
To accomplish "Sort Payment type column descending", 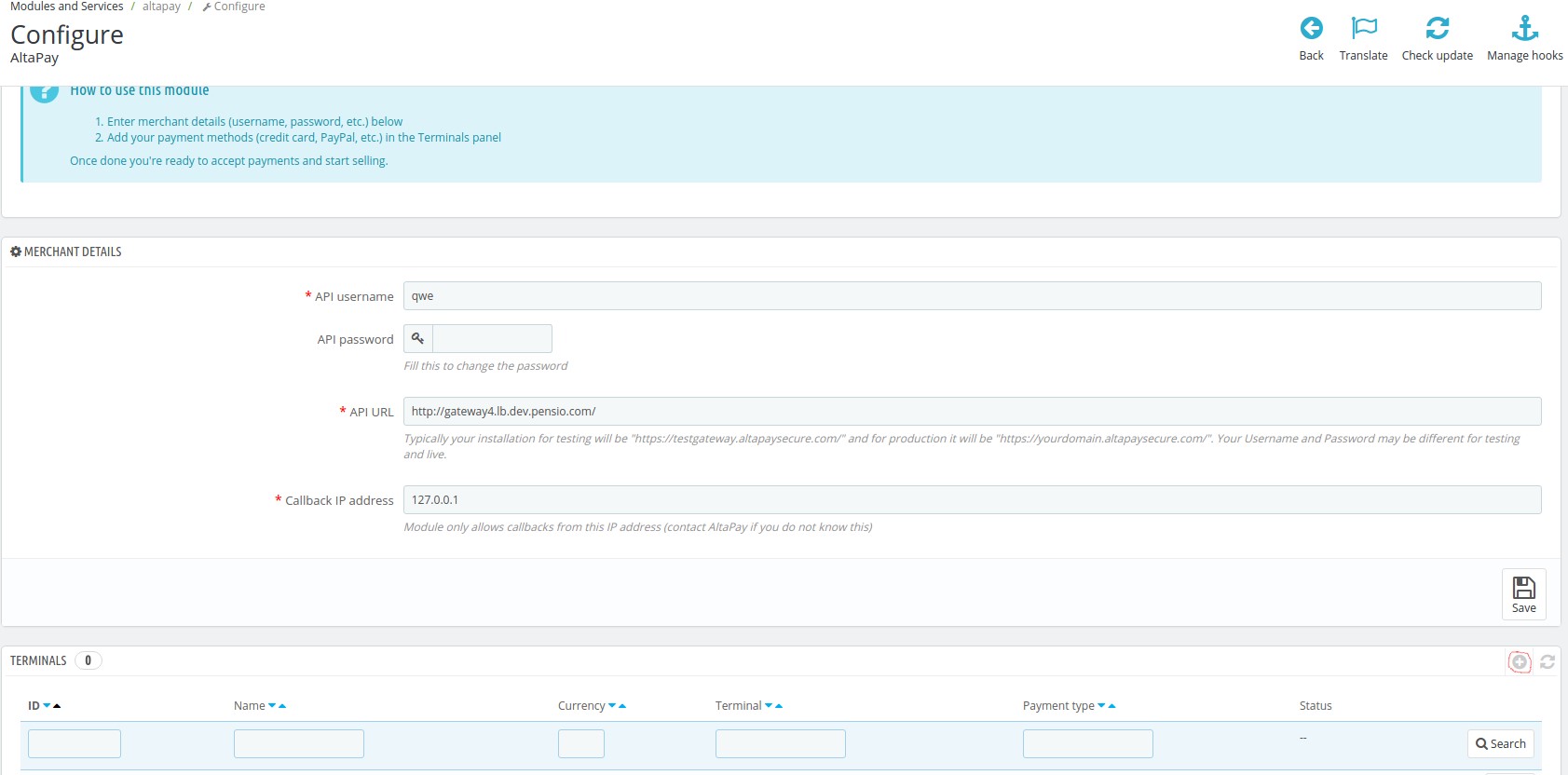I will click(x=1101, y=706).
